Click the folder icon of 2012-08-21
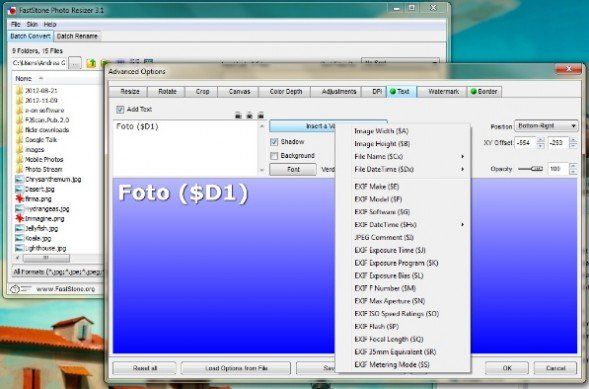589x389 pixels. pos(20,91)
